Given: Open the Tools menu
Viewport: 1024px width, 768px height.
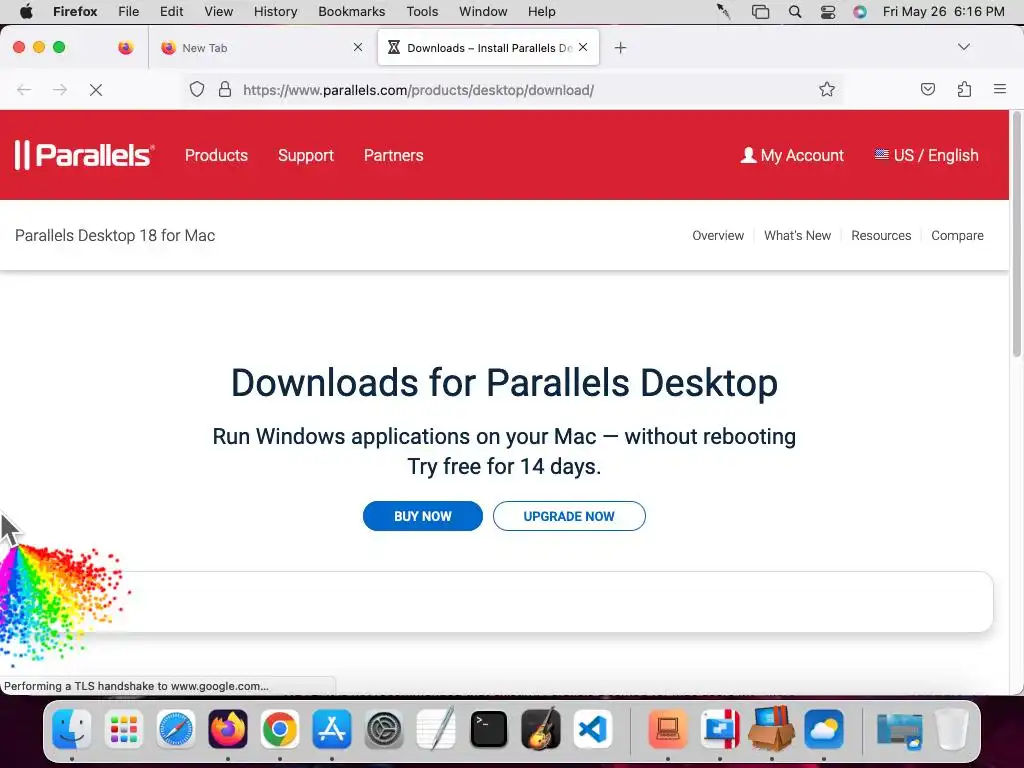Looking at the screenshot, I should 423,12.
